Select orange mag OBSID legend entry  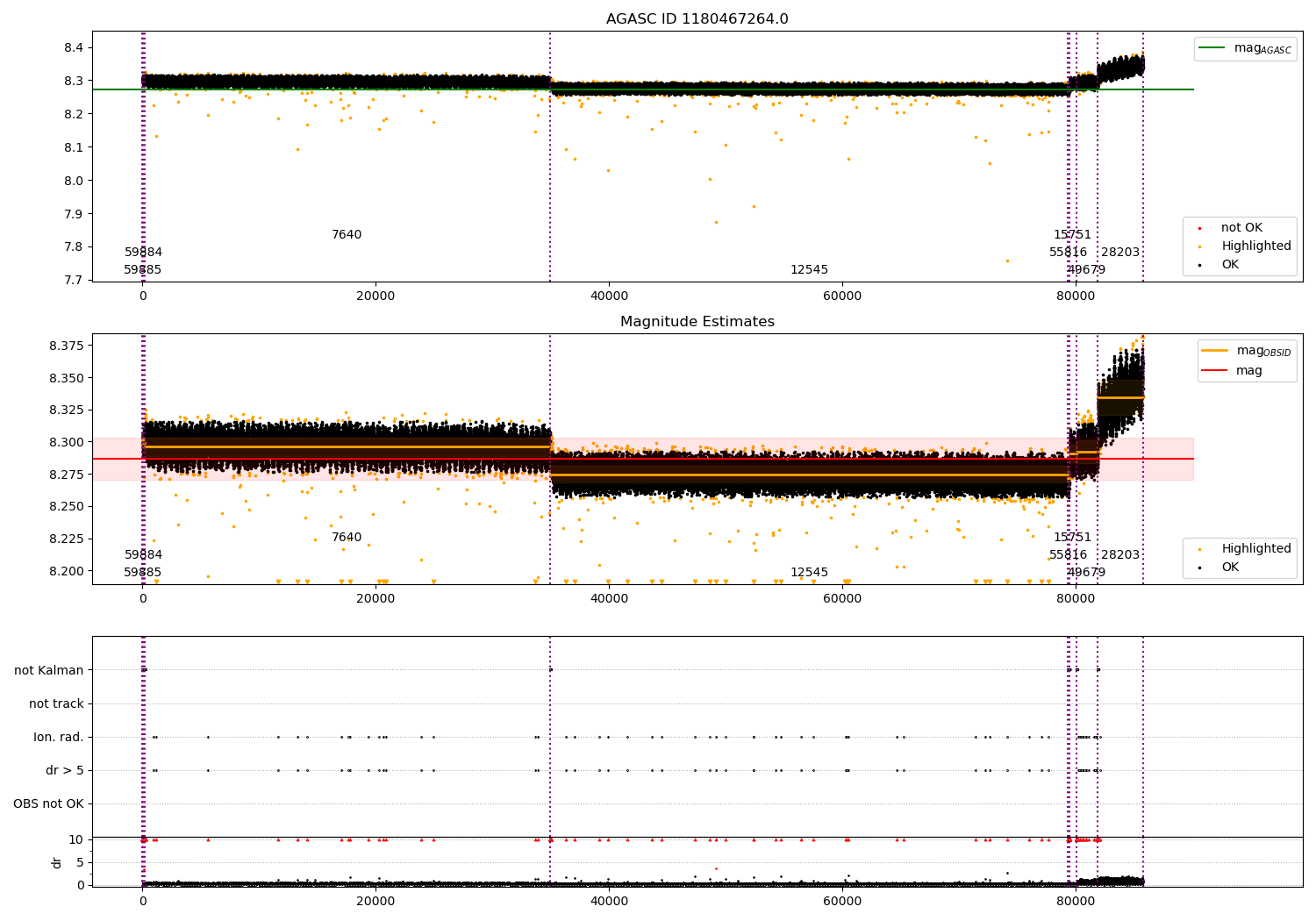(x=1247, y=351)
